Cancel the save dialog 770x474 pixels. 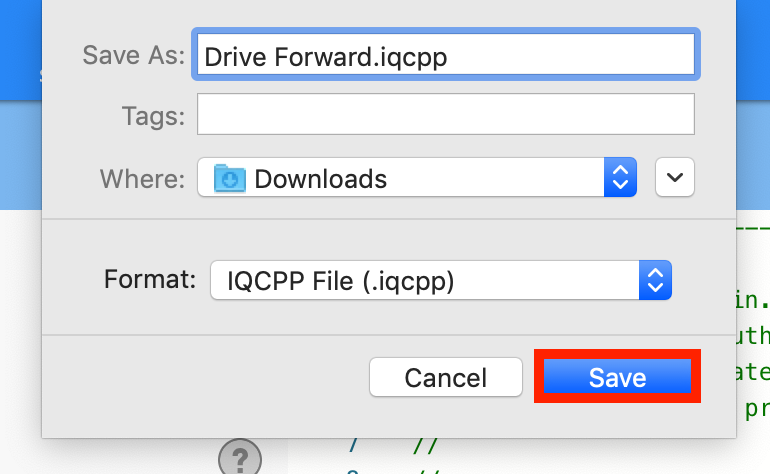pyautogui.click(x=445, y=377)
